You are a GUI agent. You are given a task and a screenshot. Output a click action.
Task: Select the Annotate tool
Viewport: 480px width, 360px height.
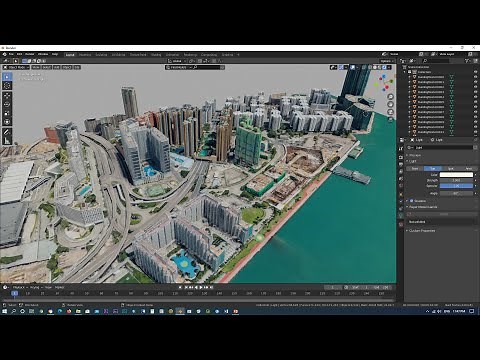7,132
